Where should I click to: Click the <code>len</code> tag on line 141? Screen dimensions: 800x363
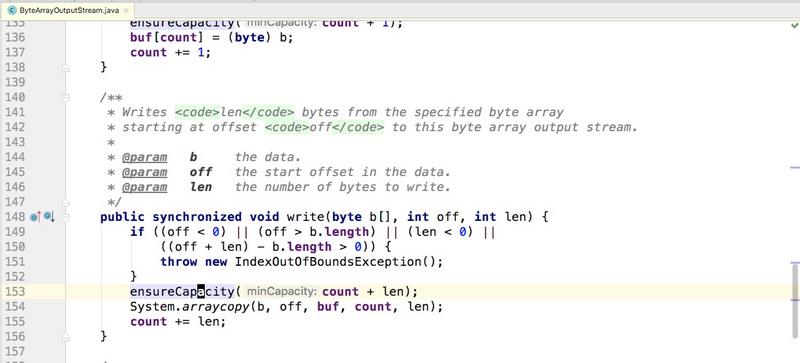235,112
